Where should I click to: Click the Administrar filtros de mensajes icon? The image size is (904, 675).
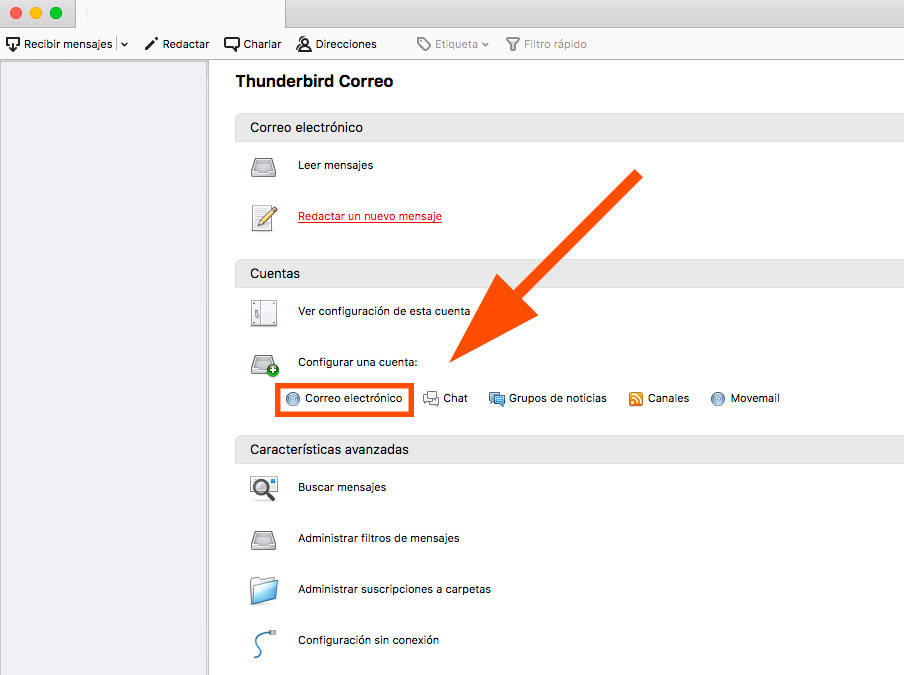[x=263, y=538]
